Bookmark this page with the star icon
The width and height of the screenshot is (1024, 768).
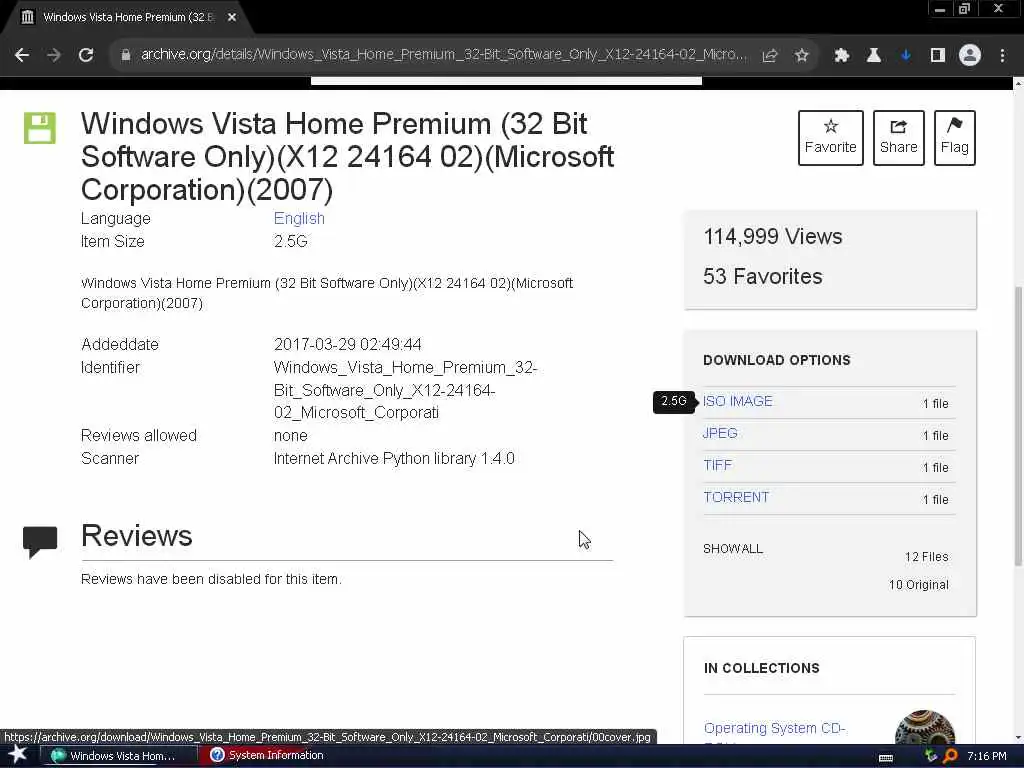pyautogui.click(x=802, y=56)
